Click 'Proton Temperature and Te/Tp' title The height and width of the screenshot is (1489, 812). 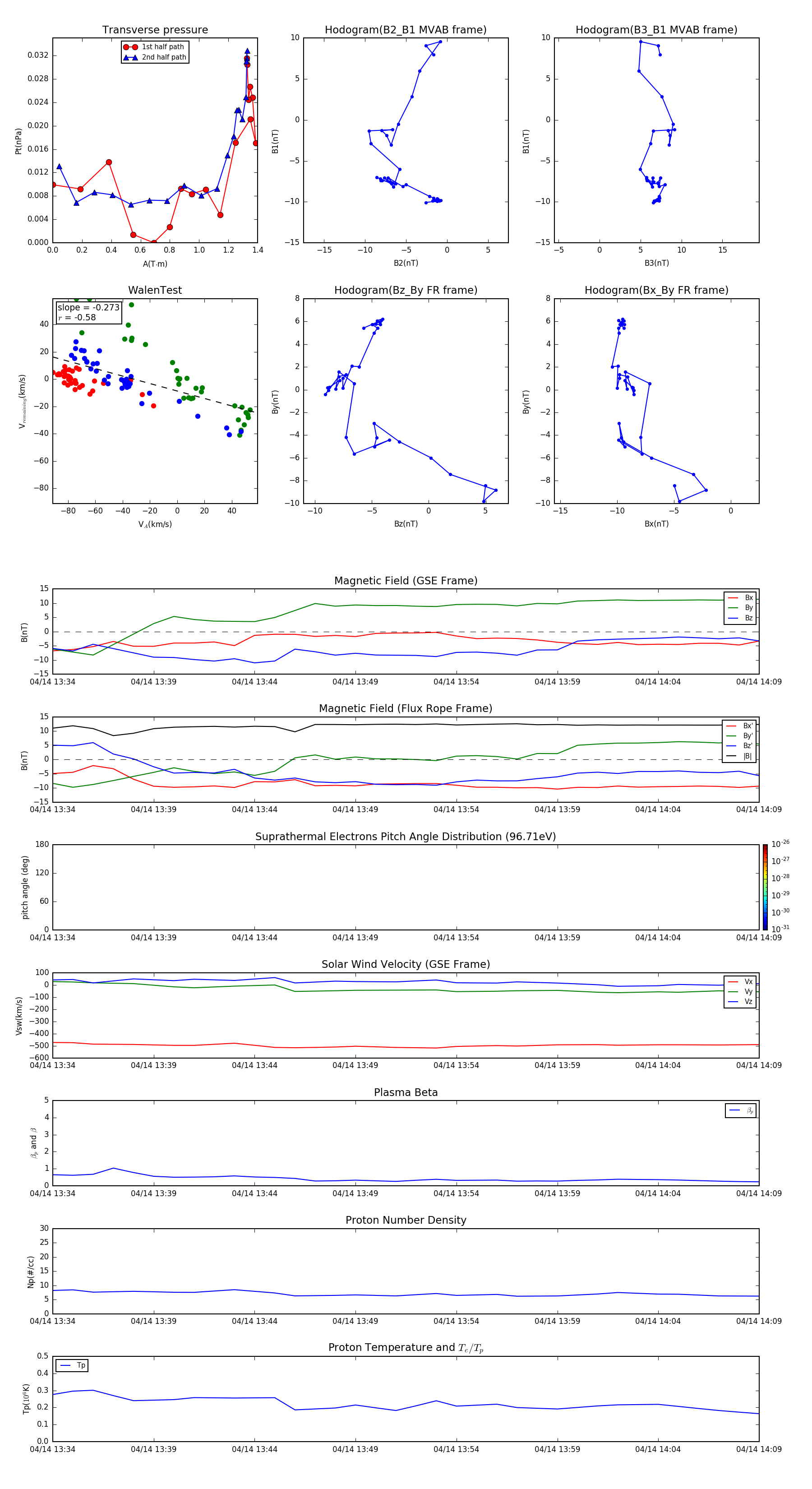[x=406, y=1348]
